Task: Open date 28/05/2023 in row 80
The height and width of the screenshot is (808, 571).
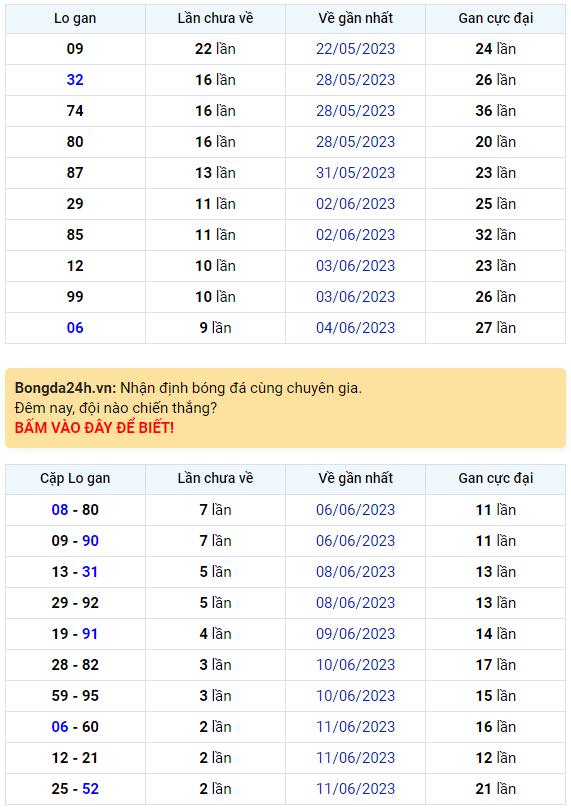Action: pos(356,142)
